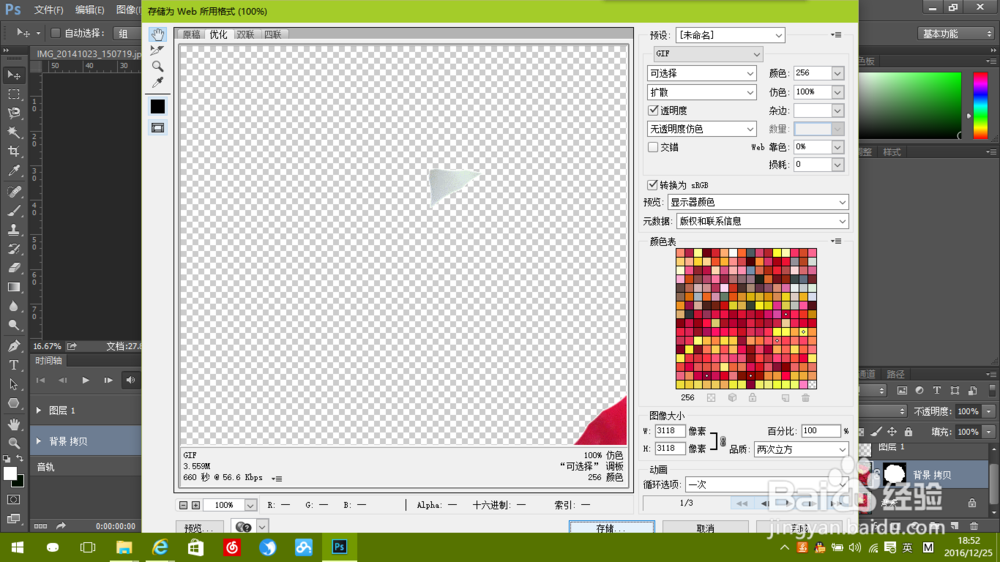Open Windows Start menu
The width and height of the screenshot is (1000, 562).
(x=17, y=547)
